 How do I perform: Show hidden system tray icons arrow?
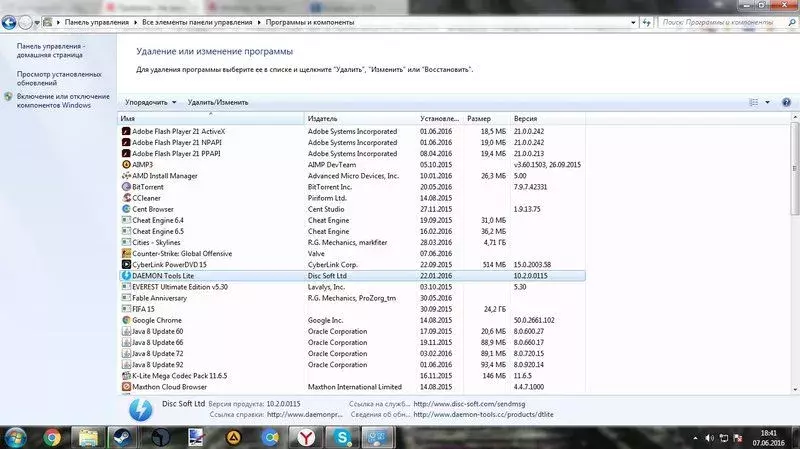(x=695, y=438)
